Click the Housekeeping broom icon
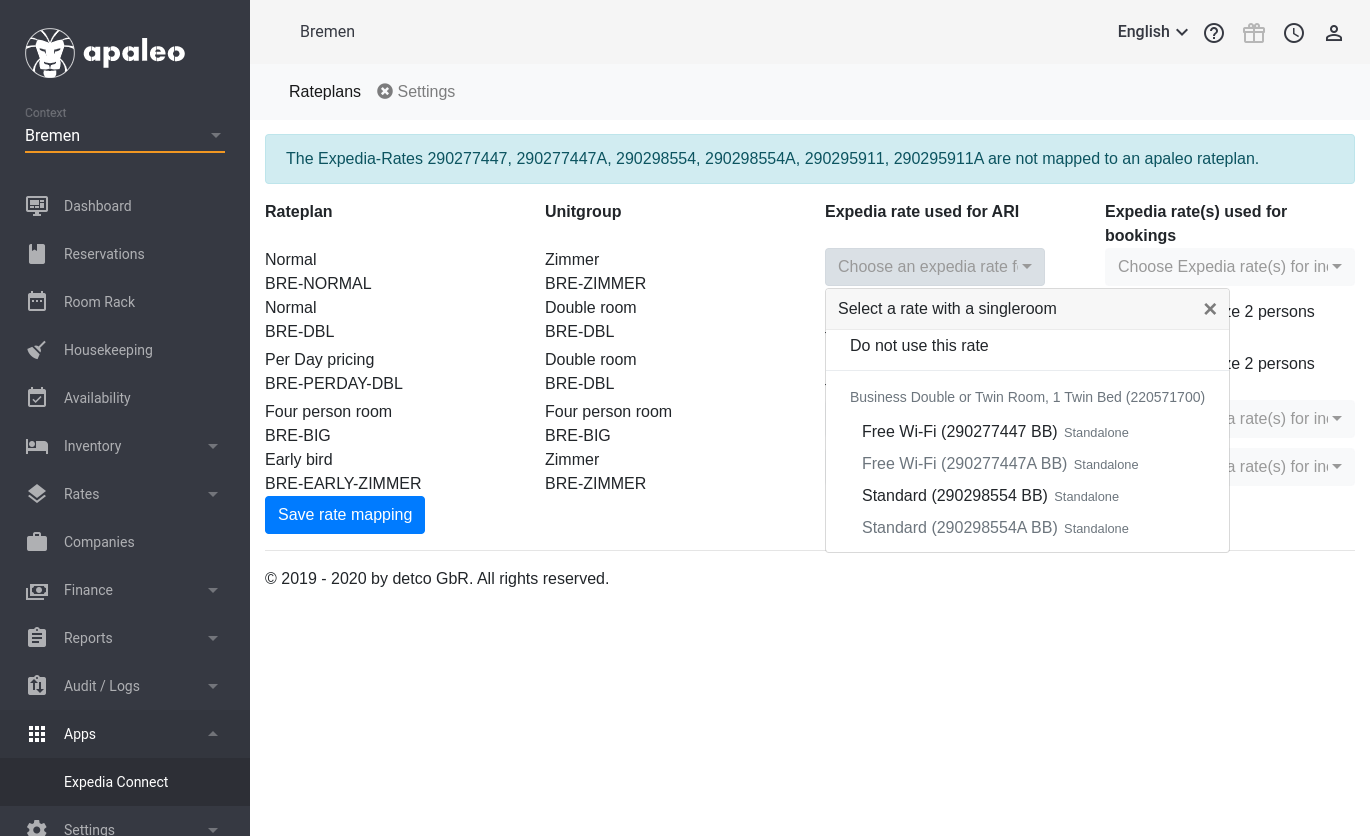Screen dimensions: 1370x836 [x=37, y=350]
